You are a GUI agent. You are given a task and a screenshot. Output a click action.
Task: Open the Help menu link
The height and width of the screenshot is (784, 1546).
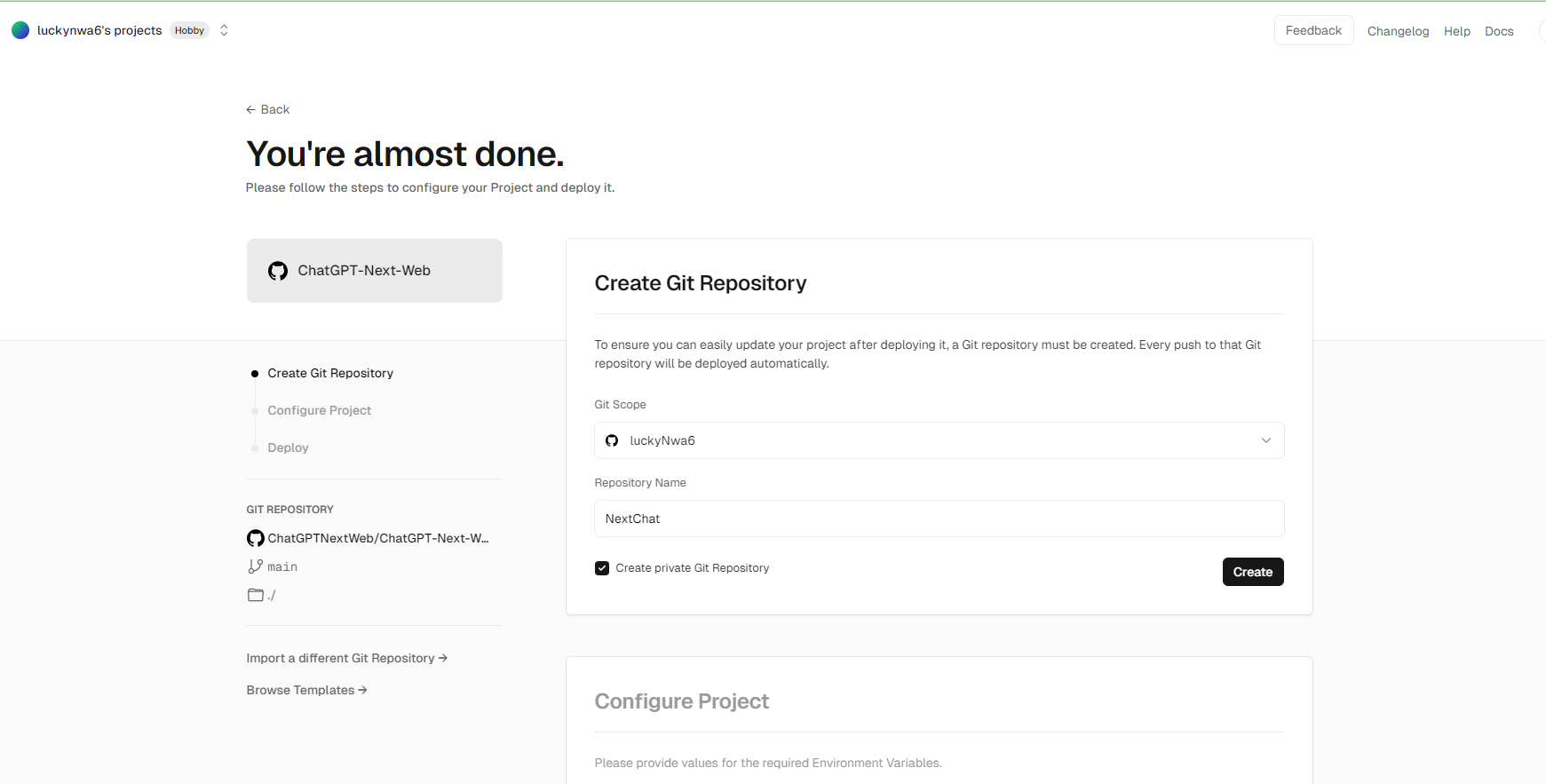[1456, 31]
